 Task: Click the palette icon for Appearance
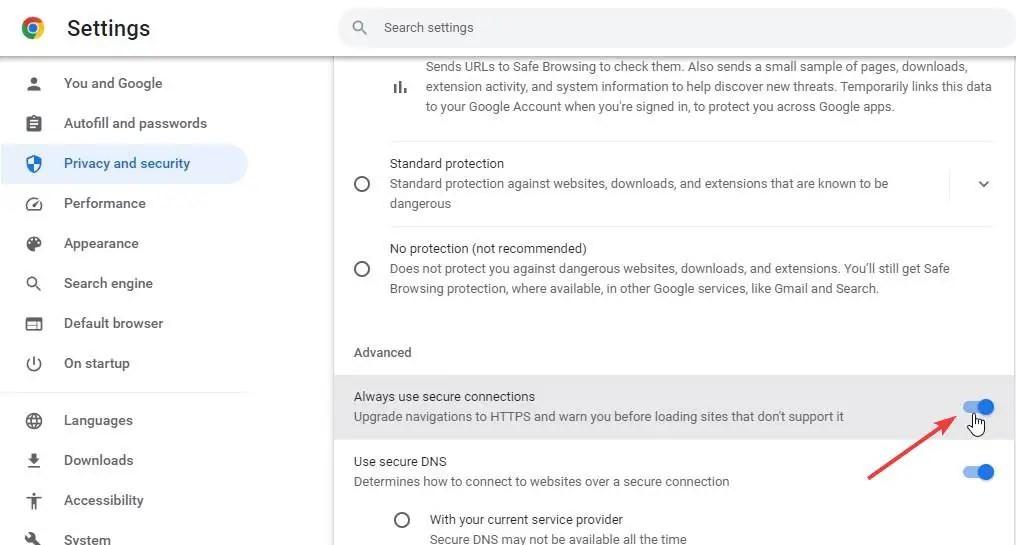(34, 244)
